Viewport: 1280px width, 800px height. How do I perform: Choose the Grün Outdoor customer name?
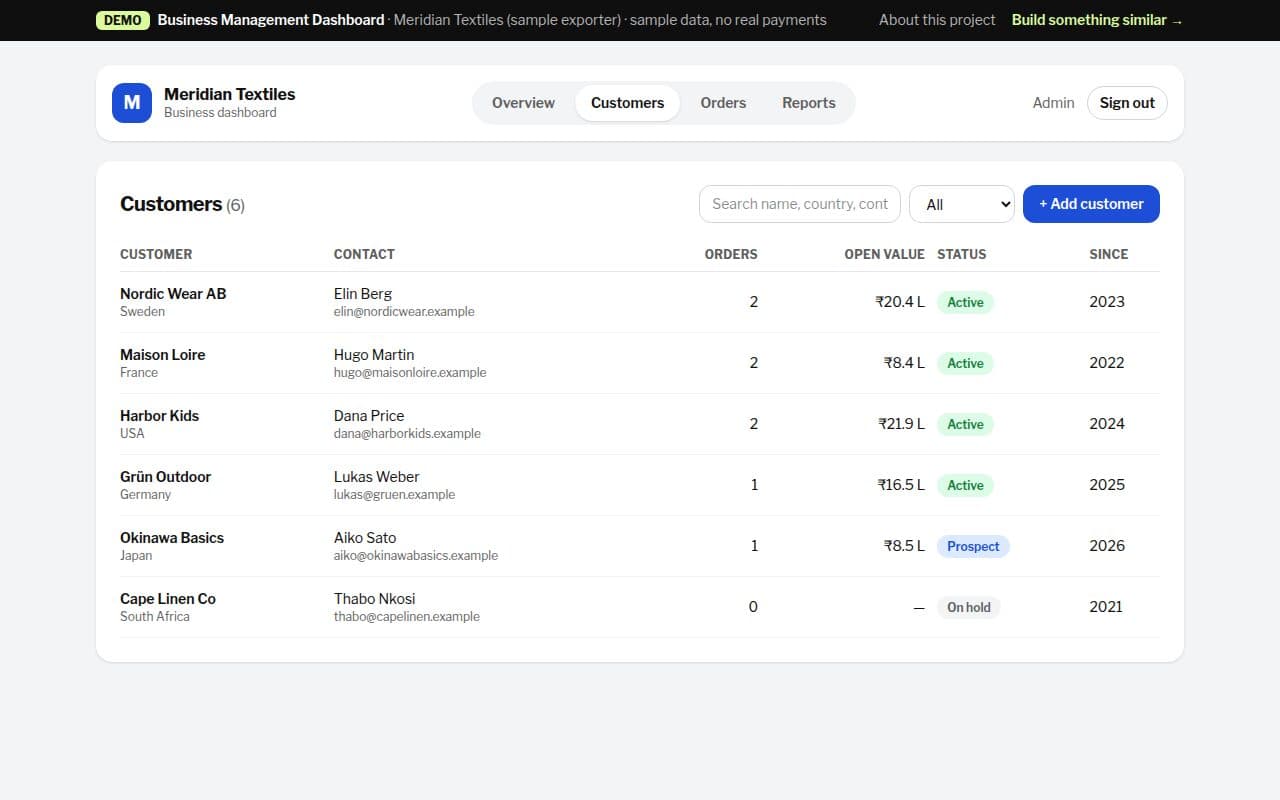[x=165, y=477]
